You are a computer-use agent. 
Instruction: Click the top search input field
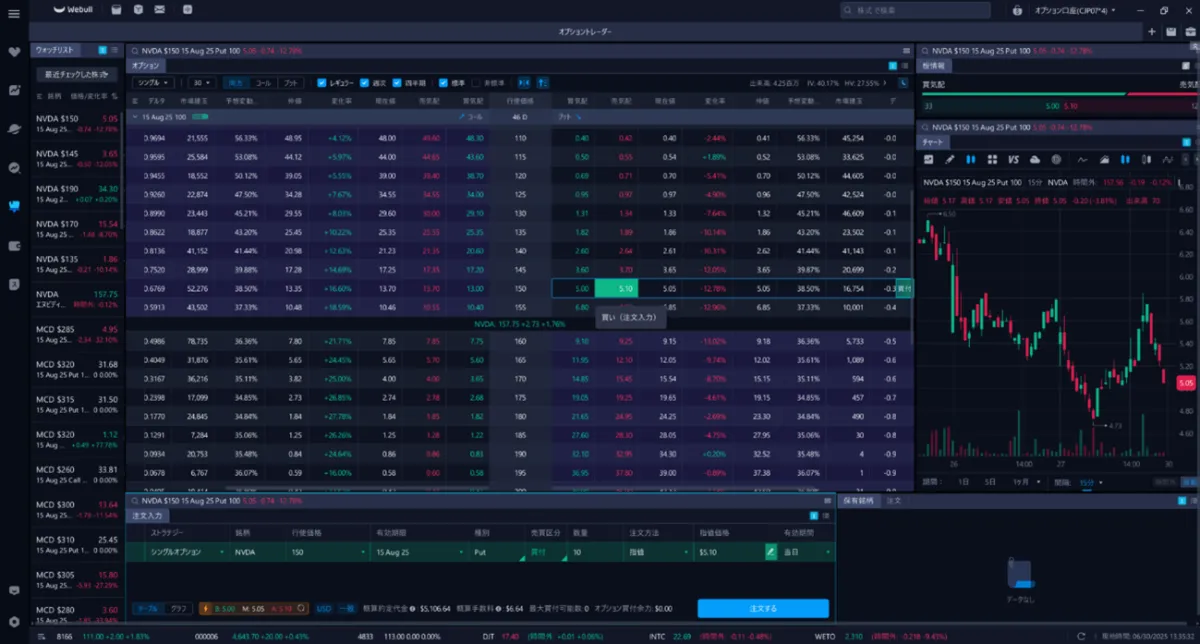coord(915,10)
